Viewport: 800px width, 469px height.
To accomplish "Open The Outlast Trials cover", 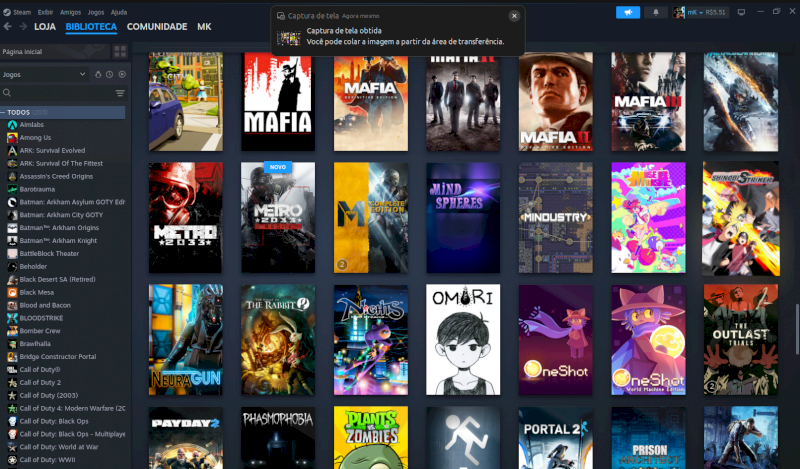I will 741,340.
